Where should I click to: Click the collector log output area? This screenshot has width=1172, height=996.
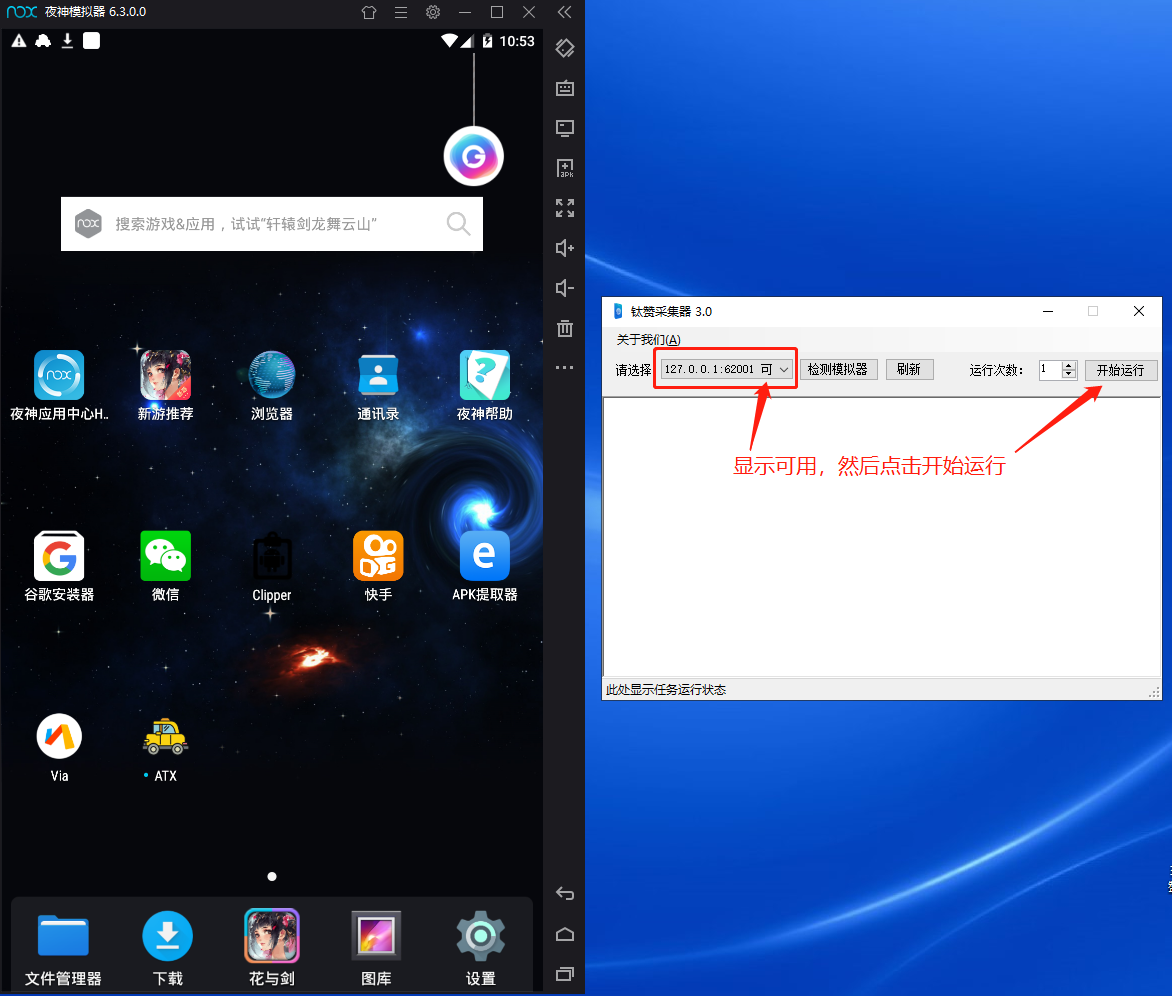pyautogui.click(x=881, y=536)
